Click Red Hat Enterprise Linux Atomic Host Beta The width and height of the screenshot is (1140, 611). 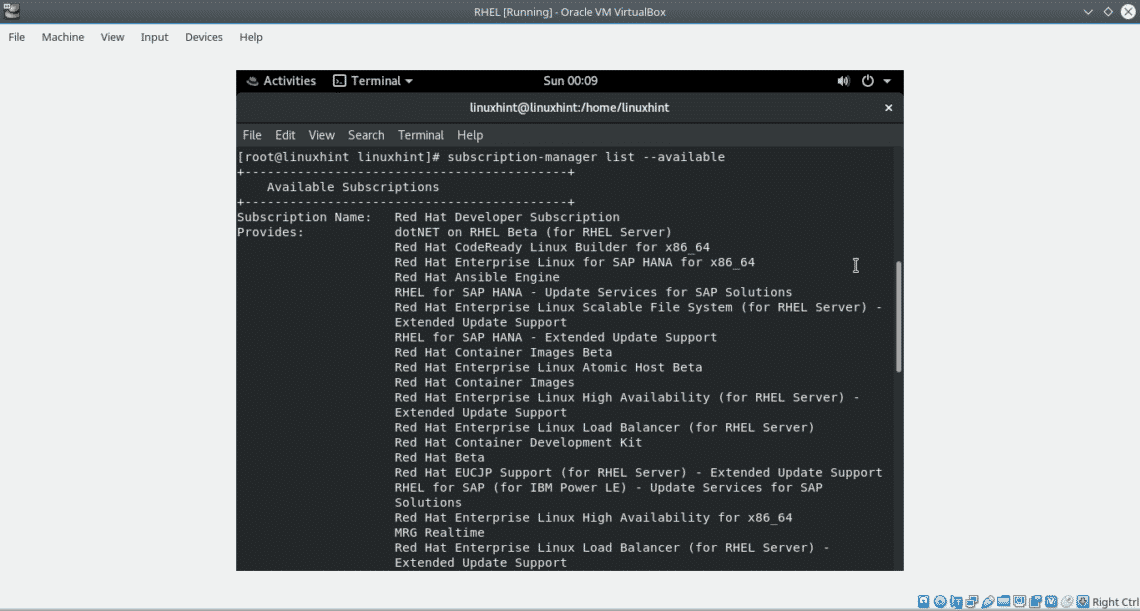[548, 367]
